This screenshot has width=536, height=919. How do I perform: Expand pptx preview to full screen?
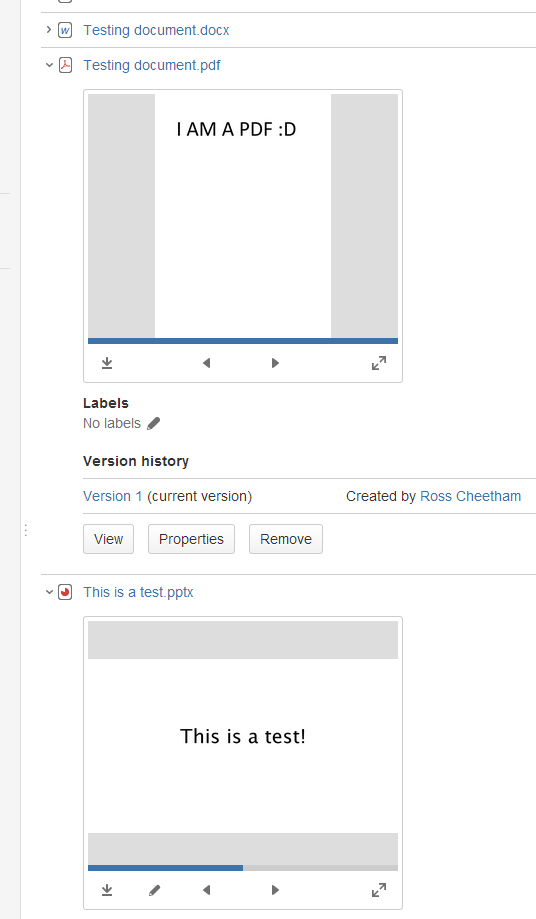pyautogui.click(x=379, y=890)
